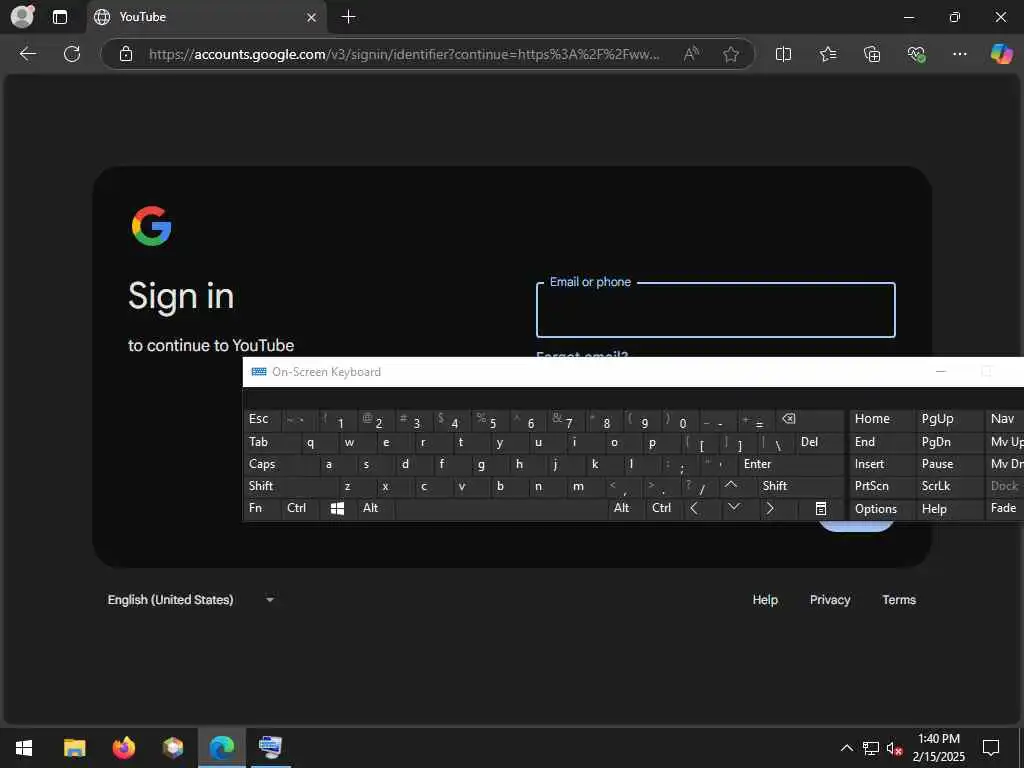
Task: Click the space bar key
Action: pyautogui.click(x=501, y=508)
